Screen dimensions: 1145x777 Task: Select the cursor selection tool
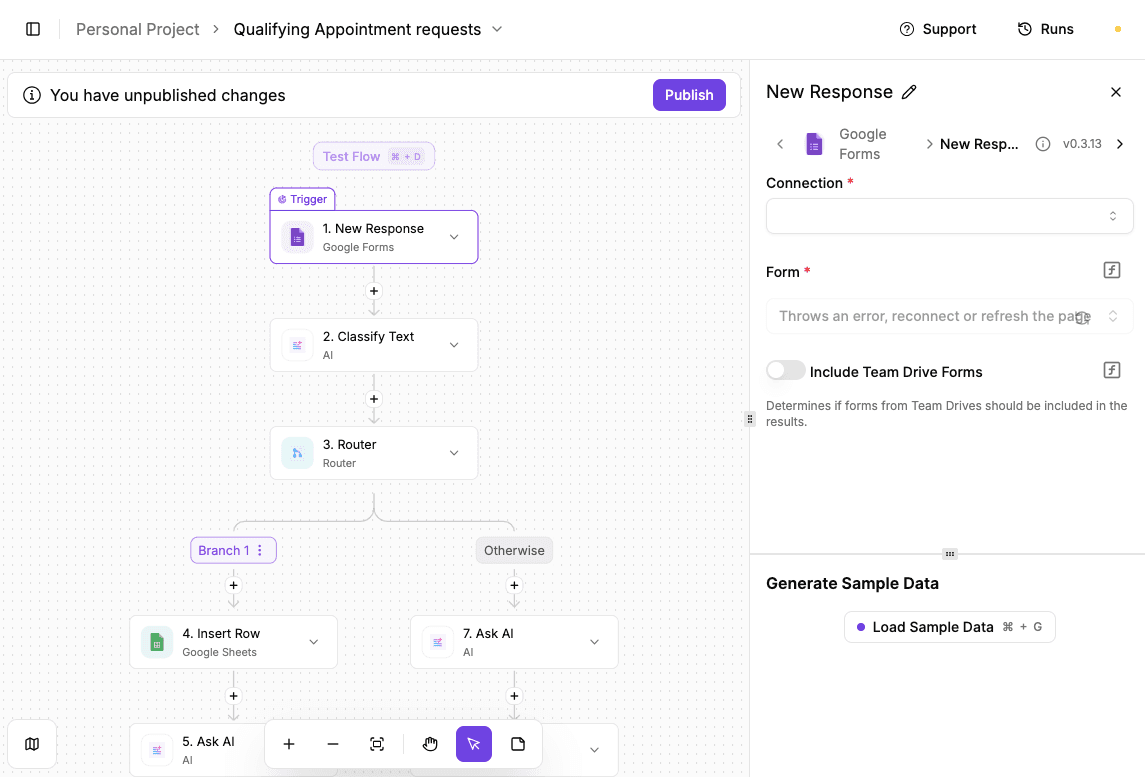tap(473, 744)
